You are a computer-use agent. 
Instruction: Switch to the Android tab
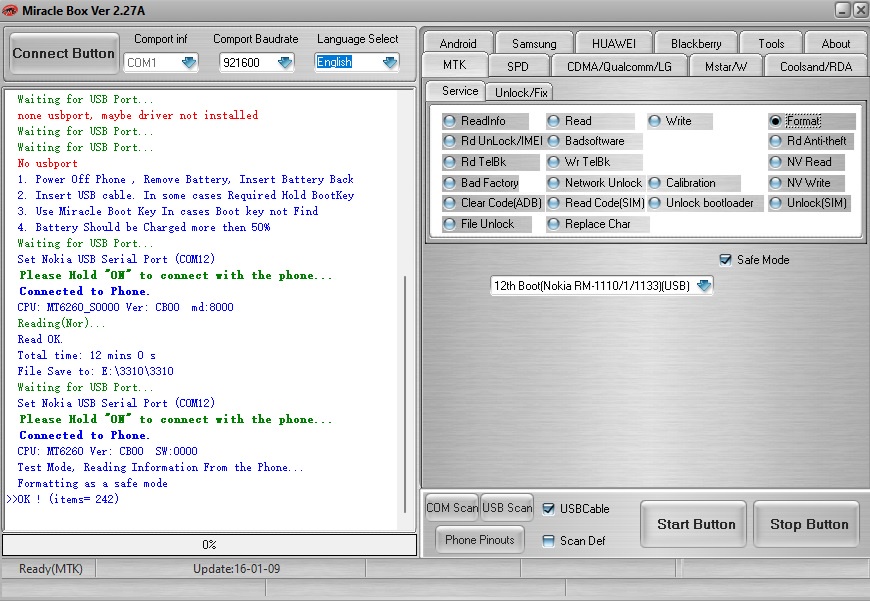[458, 43]
